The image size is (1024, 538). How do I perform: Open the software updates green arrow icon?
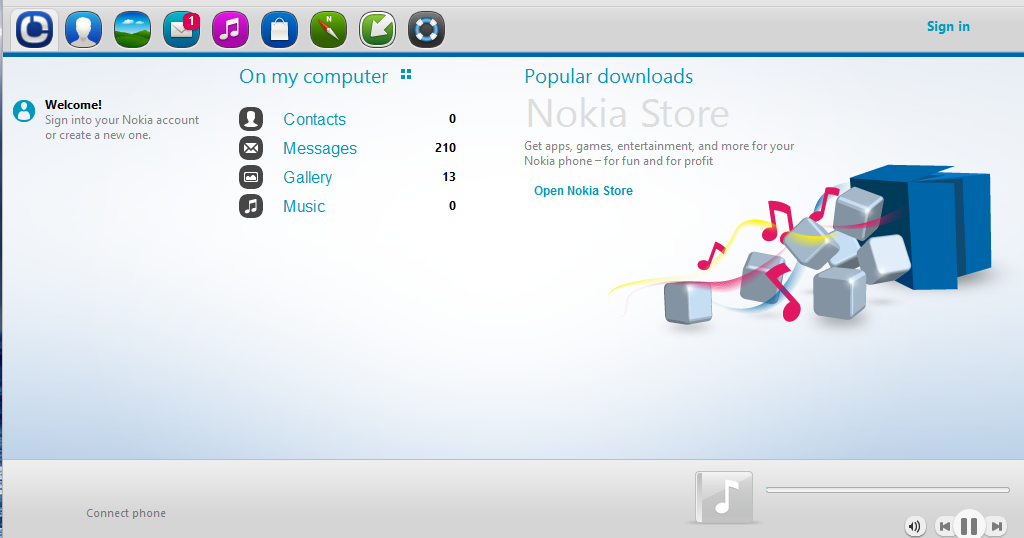coord(377,29)
